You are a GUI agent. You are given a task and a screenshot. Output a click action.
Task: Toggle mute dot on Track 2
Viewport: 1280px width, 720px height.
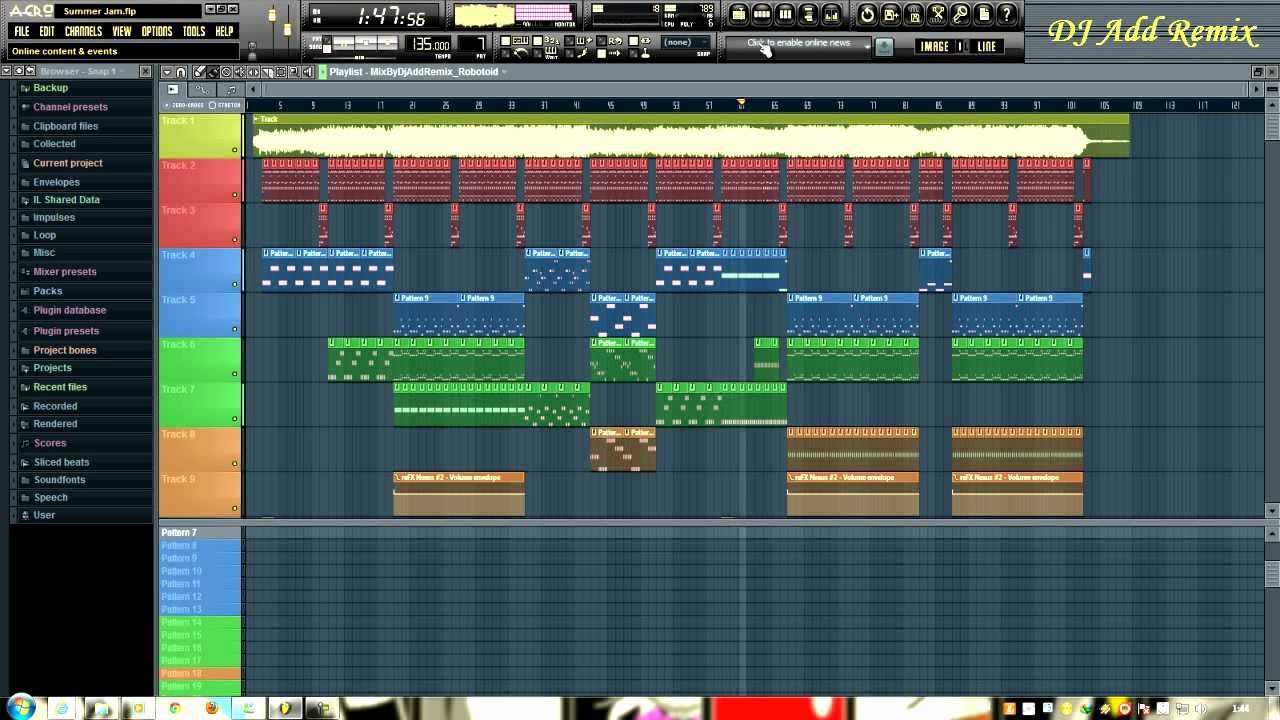235,195
